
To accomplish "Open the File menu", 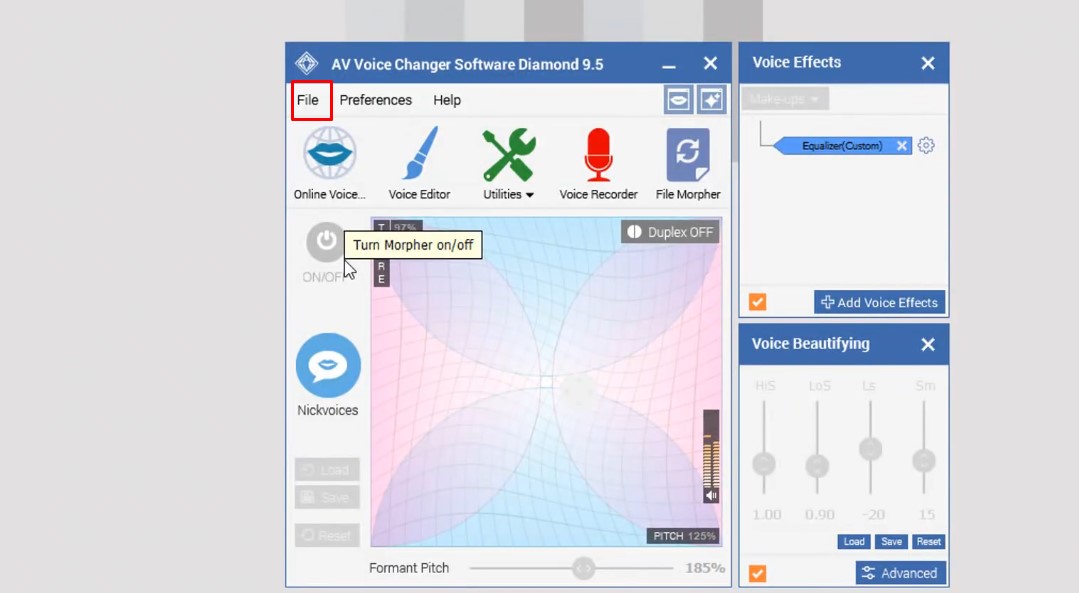I will pyautogui.click(x=311, y=100).
